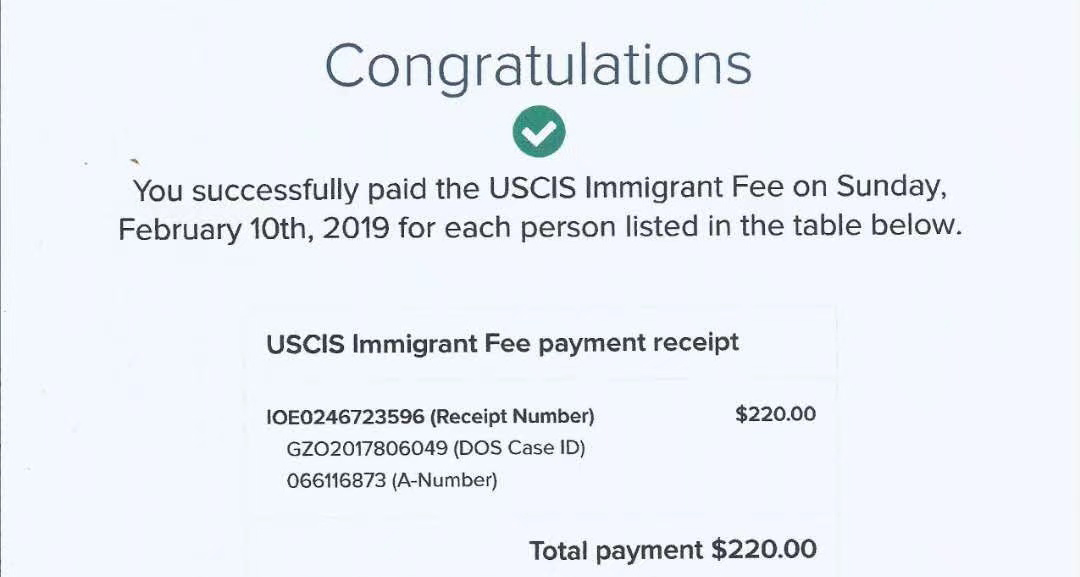Click the Total payment $220.00 amount
This screenshot has width=1080, height=577.
pos(764,549)
